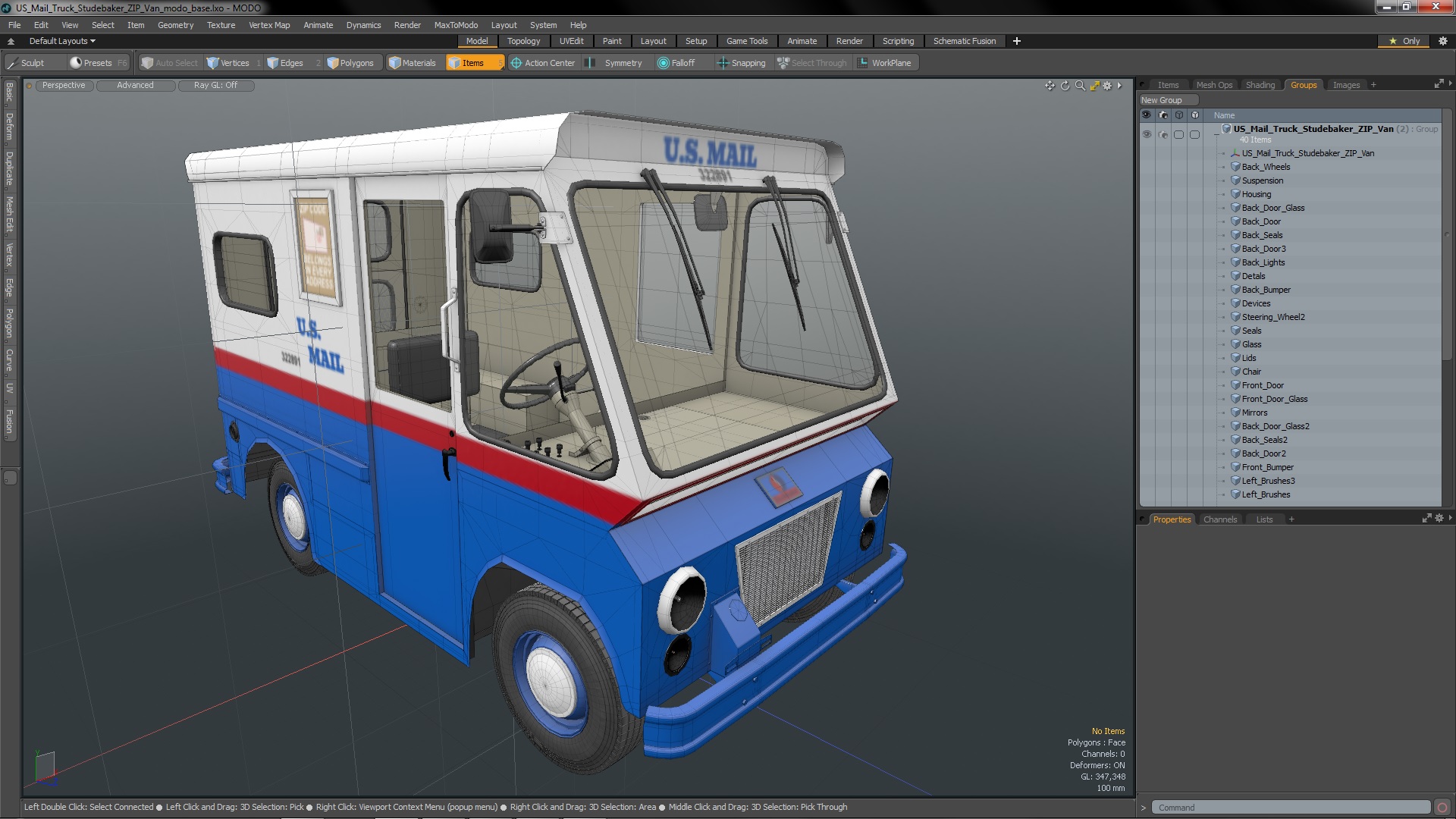
Task: Switch to the Shading panel tab
Action: pyautogui.click(x=1260, y=85)
